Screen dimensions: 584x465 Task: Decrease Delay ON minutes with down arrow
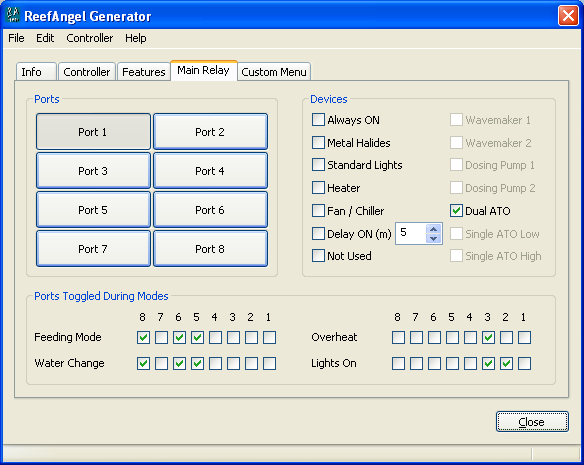[434, 238]
